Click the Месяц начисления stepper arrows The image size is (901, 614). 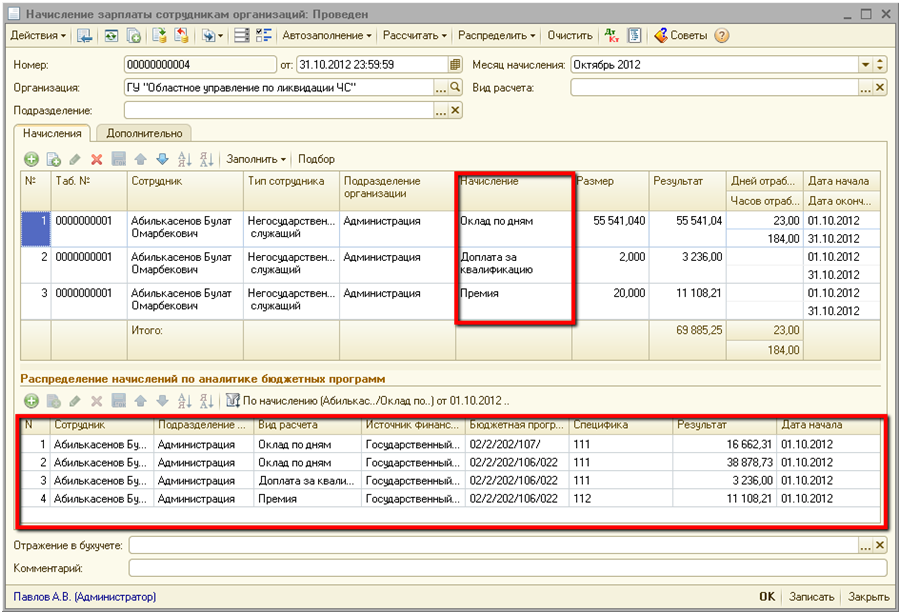point(880,65)
